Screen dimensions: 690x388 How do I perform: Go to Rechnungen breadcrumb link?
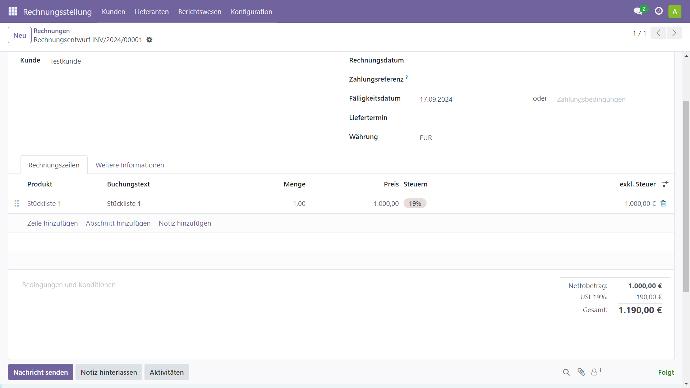51,31
